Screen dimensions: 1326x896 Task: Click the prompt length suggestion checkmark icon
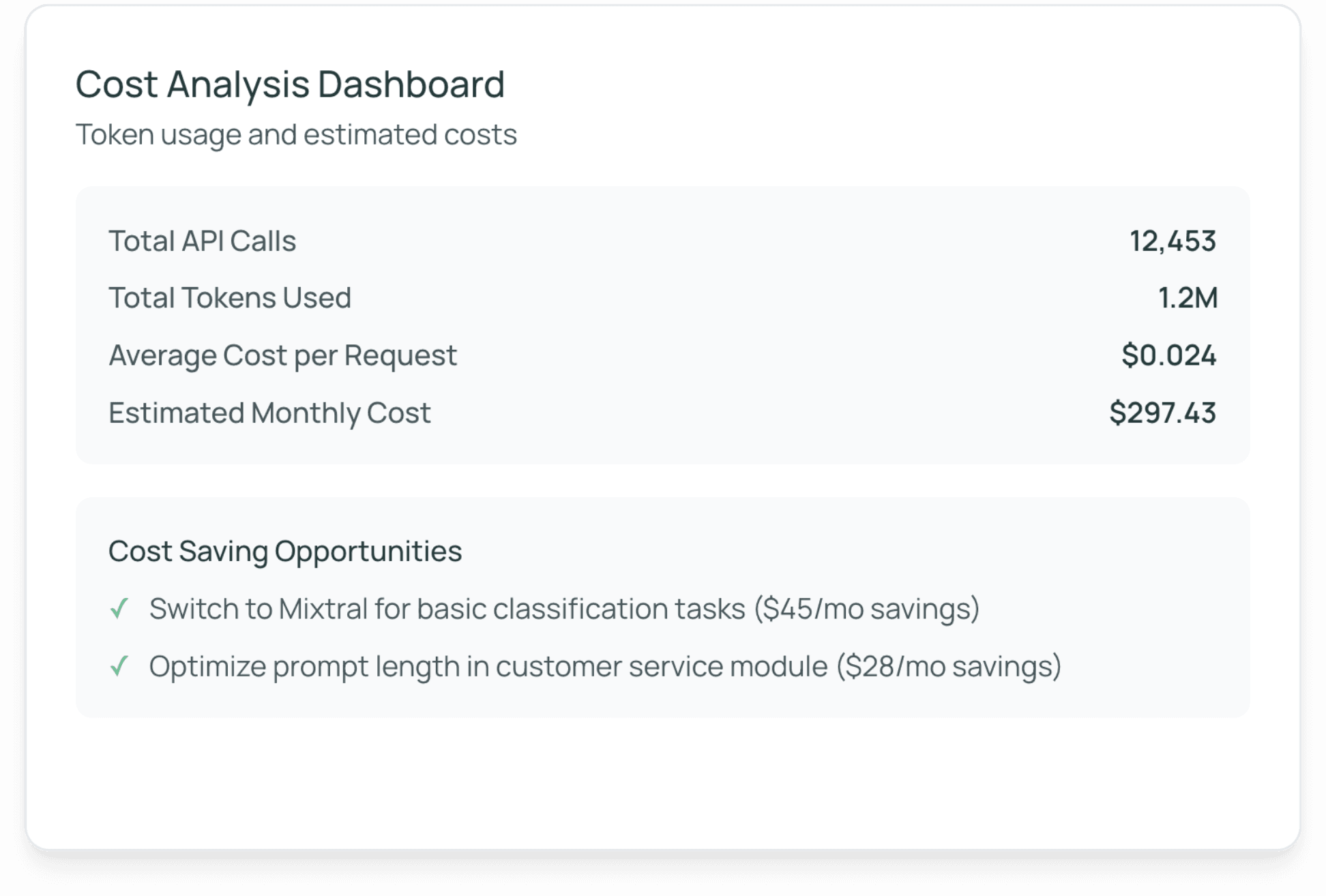point(119,666)
